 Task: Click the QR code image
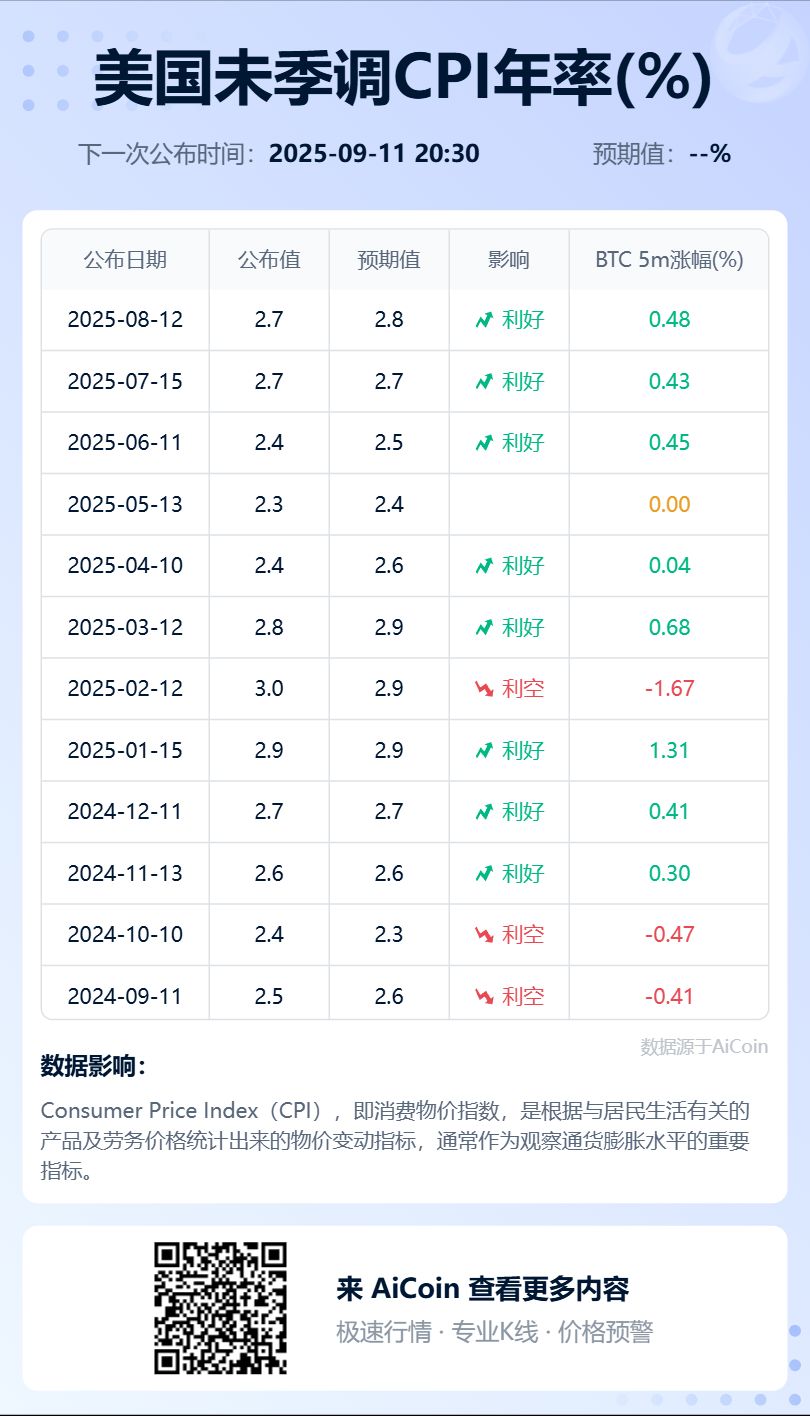pos(220,1308)
